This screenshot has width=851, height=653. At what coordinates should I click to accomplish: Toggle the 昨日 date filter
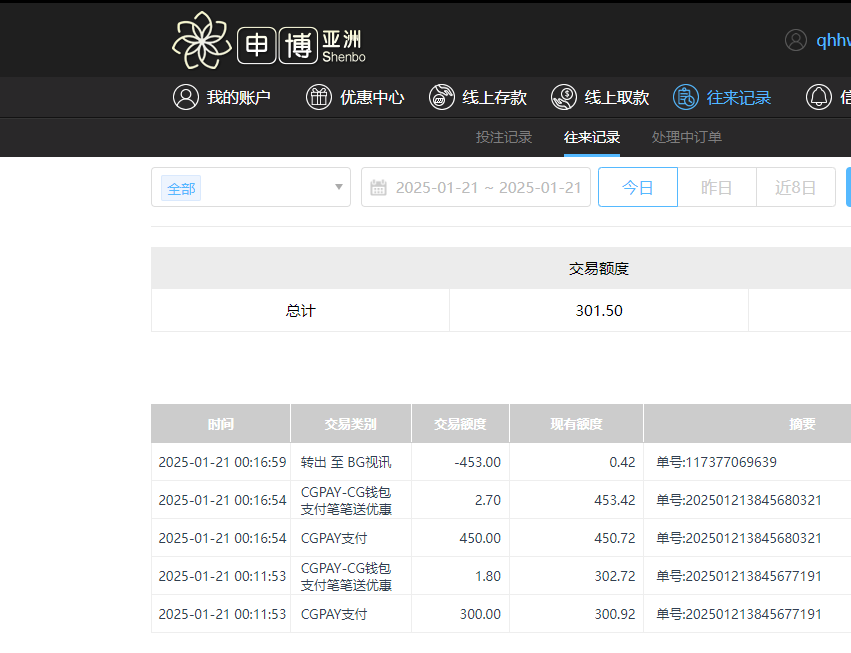(x=716, y=187)
